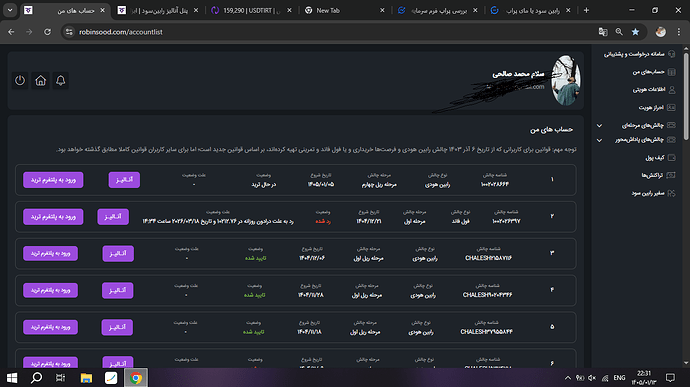Open Chrome three-dot menu
Image resolution: width=690 pixels, height=387 pixels.
click(x=679, y=32)
